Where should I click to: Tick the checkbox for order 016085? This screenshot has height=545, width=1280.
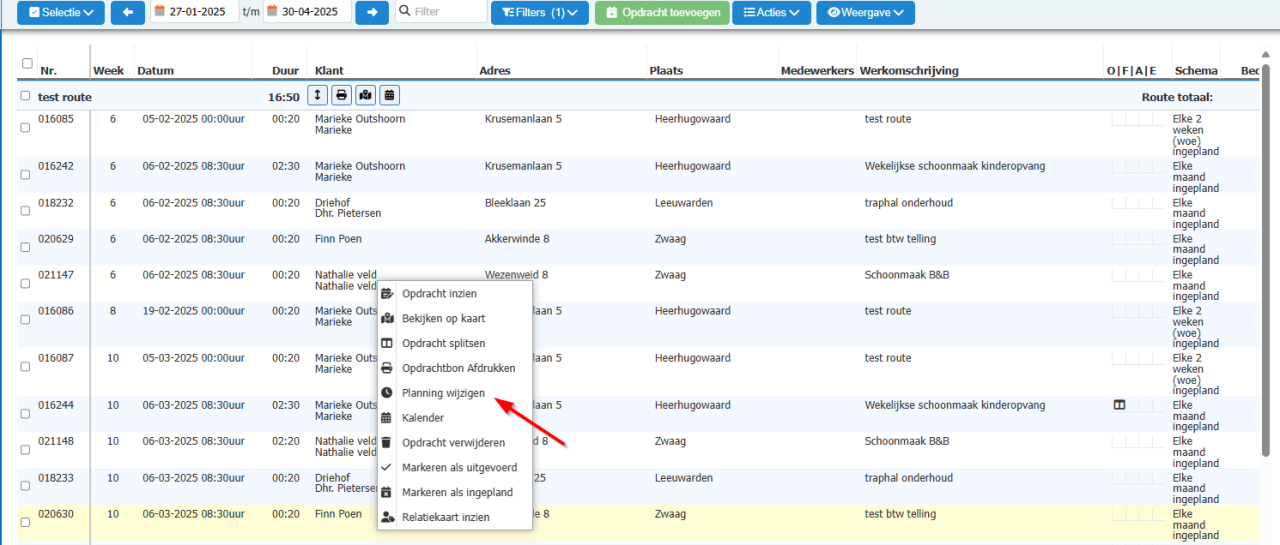(x=26, y=126)
